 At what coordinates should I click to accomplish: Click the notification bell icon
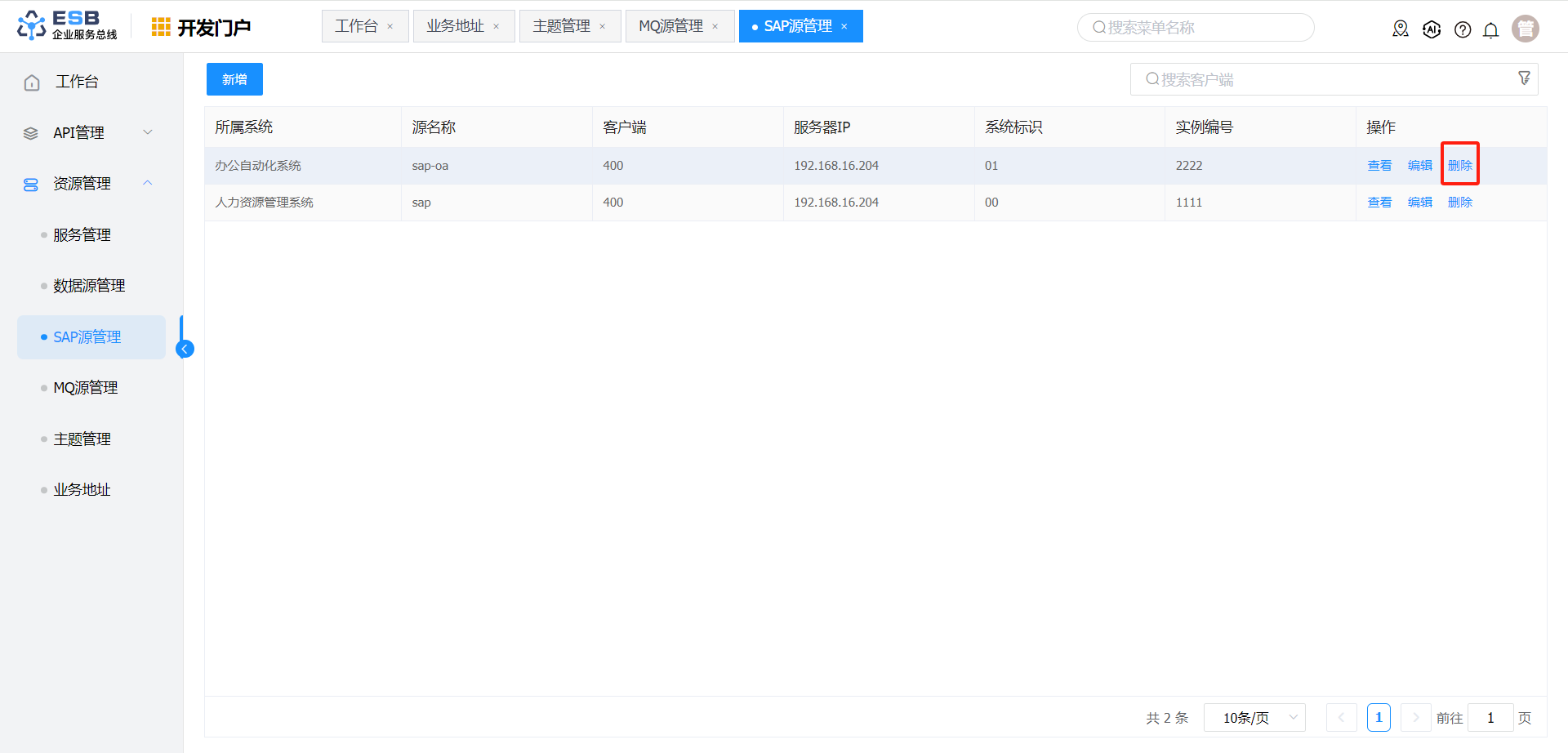(x=1490, y=30)
